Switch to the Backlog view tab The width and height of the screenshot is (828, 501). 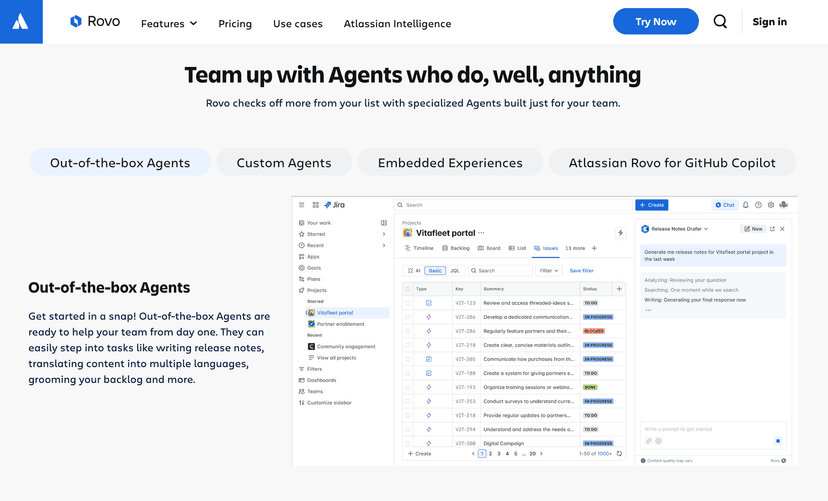456,248
